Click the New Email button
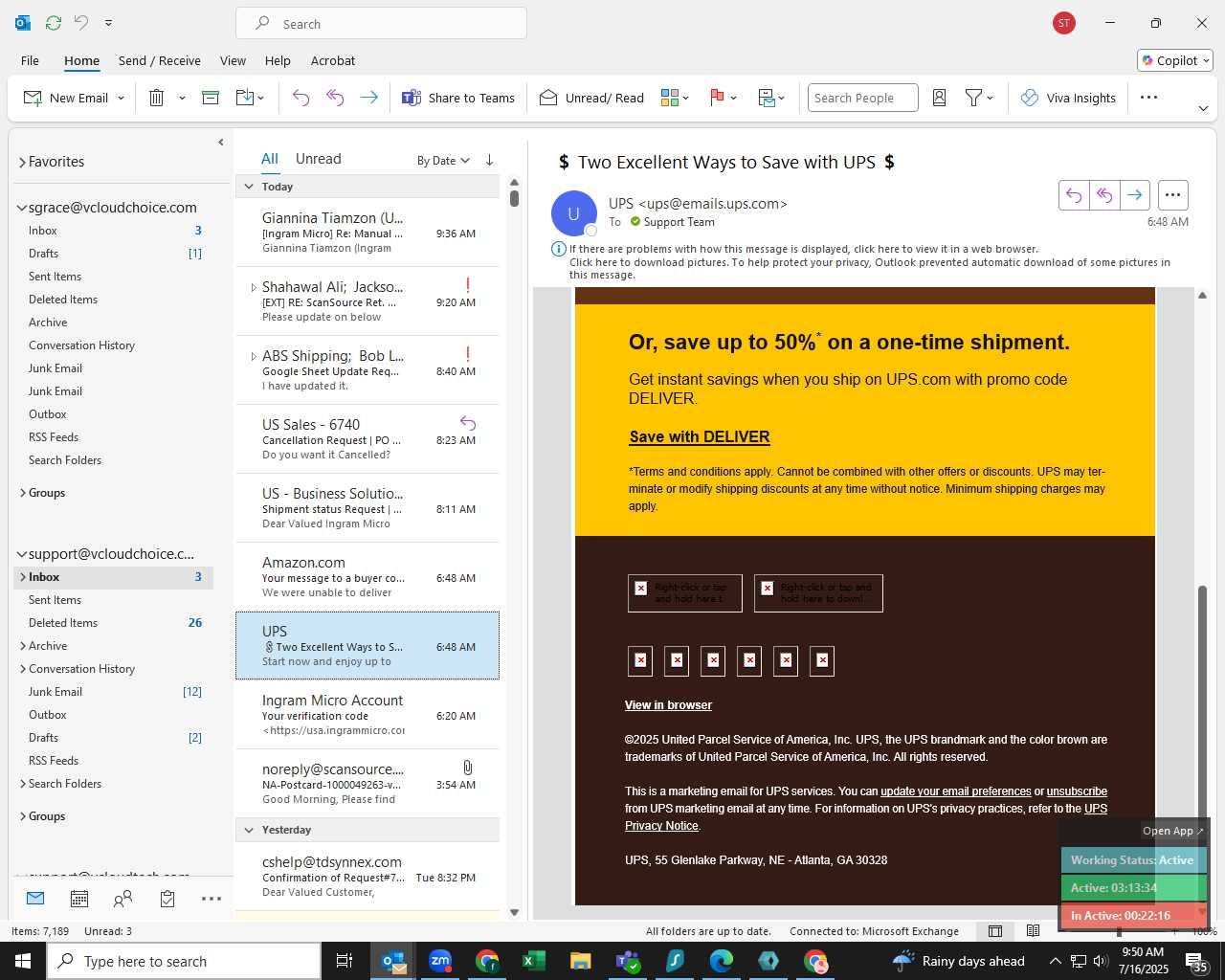1225x980 pixels. (65, 98)
